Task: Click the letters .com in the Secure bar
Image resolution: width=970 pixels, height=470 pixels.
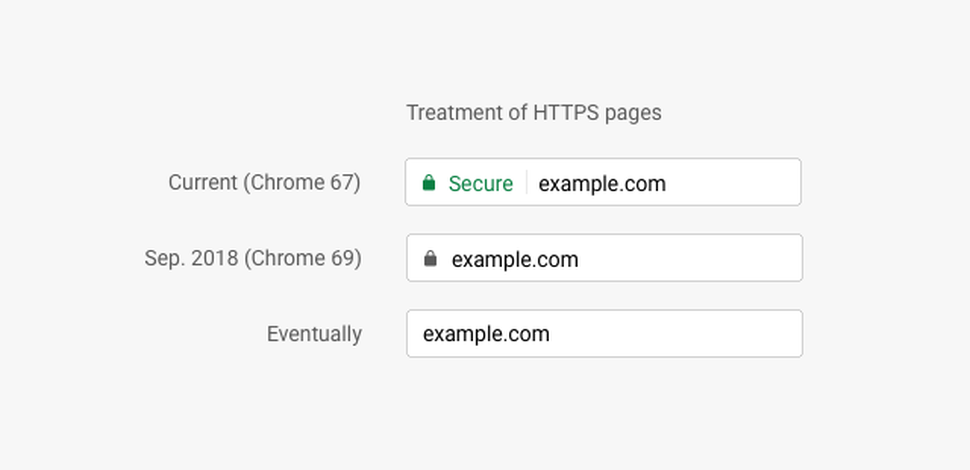Action: tap(643, 184)
